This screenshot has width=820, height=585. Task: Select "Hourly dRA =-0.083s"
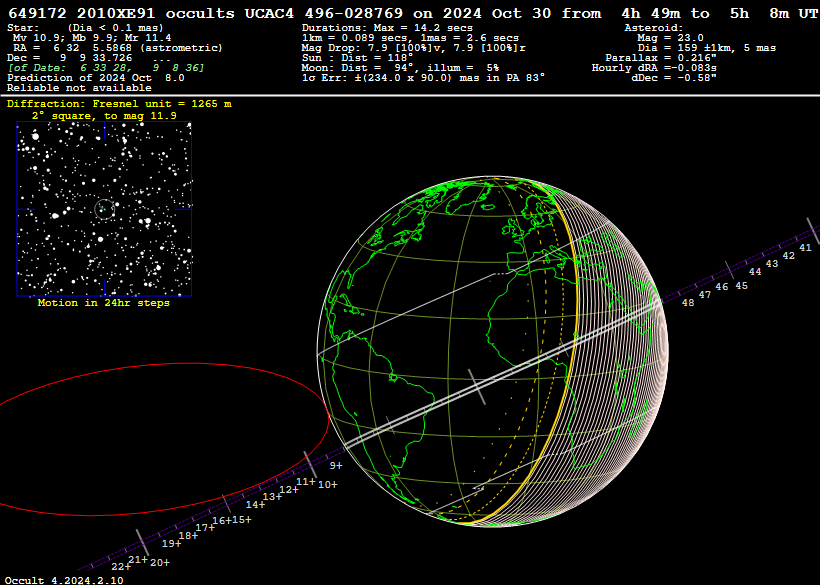[x=654, y=67]
